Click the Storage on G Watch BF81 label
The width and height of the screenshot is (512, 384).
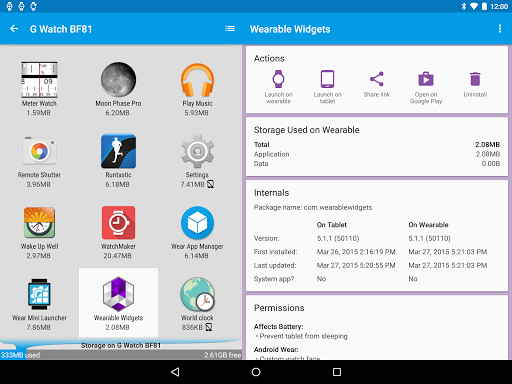coord(121,345)
